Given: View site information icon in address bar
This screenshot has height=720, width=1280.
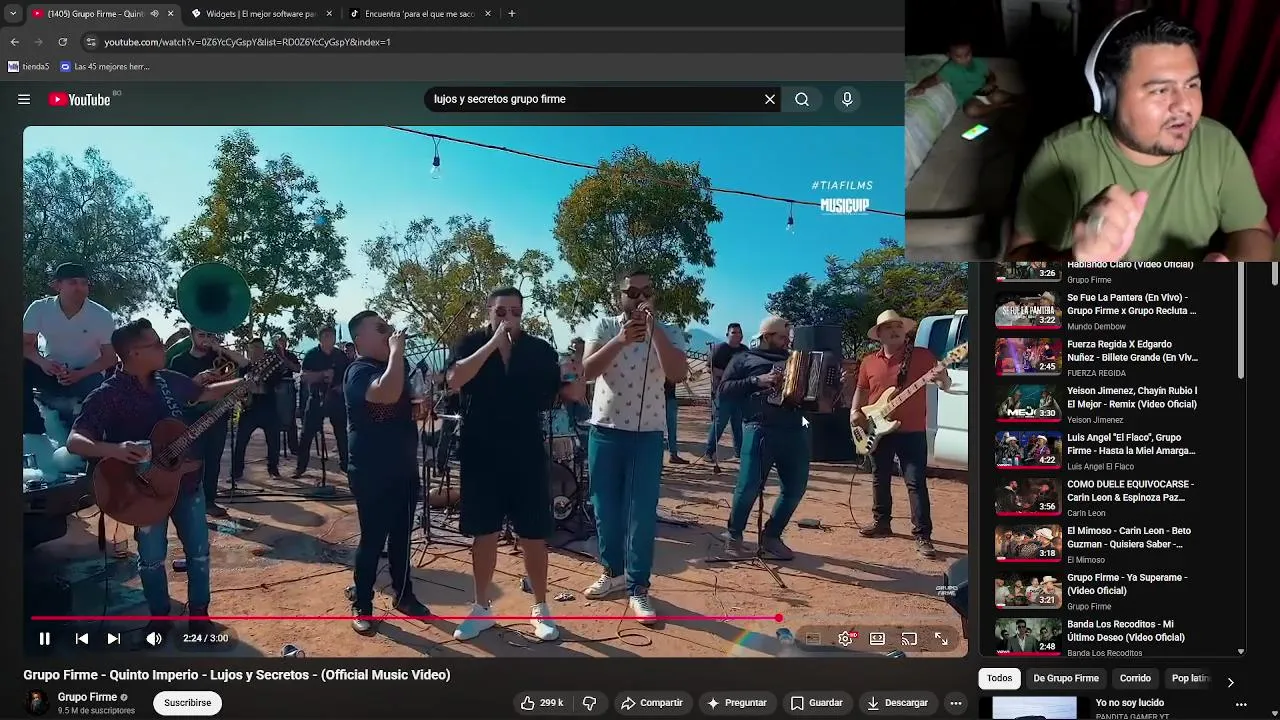Looking at the screenshot, I should pos(91,42).
